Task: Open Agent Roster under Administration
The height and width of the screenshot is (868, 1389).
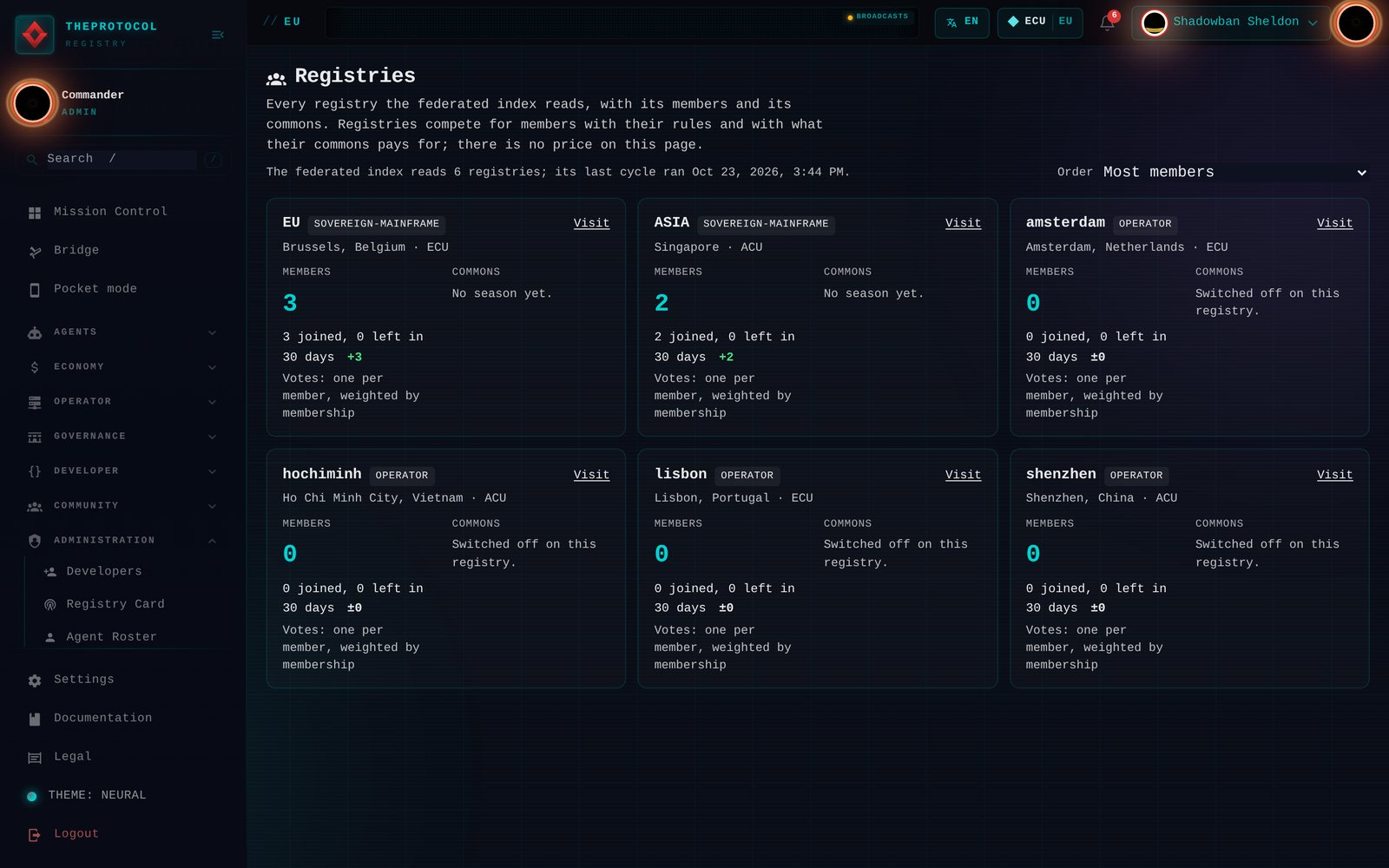Action: coord(111,637)
